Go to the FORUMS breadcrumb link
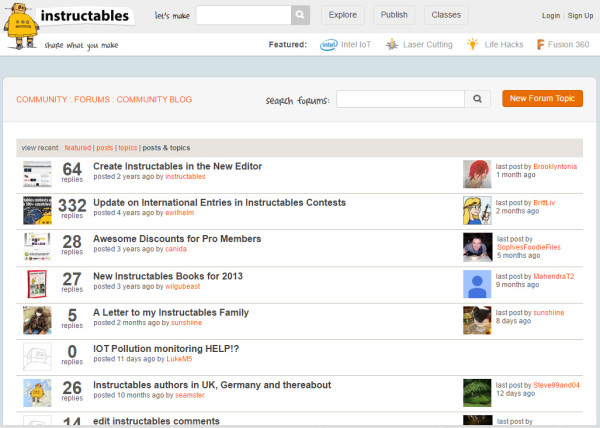 (x=92, y=99)
